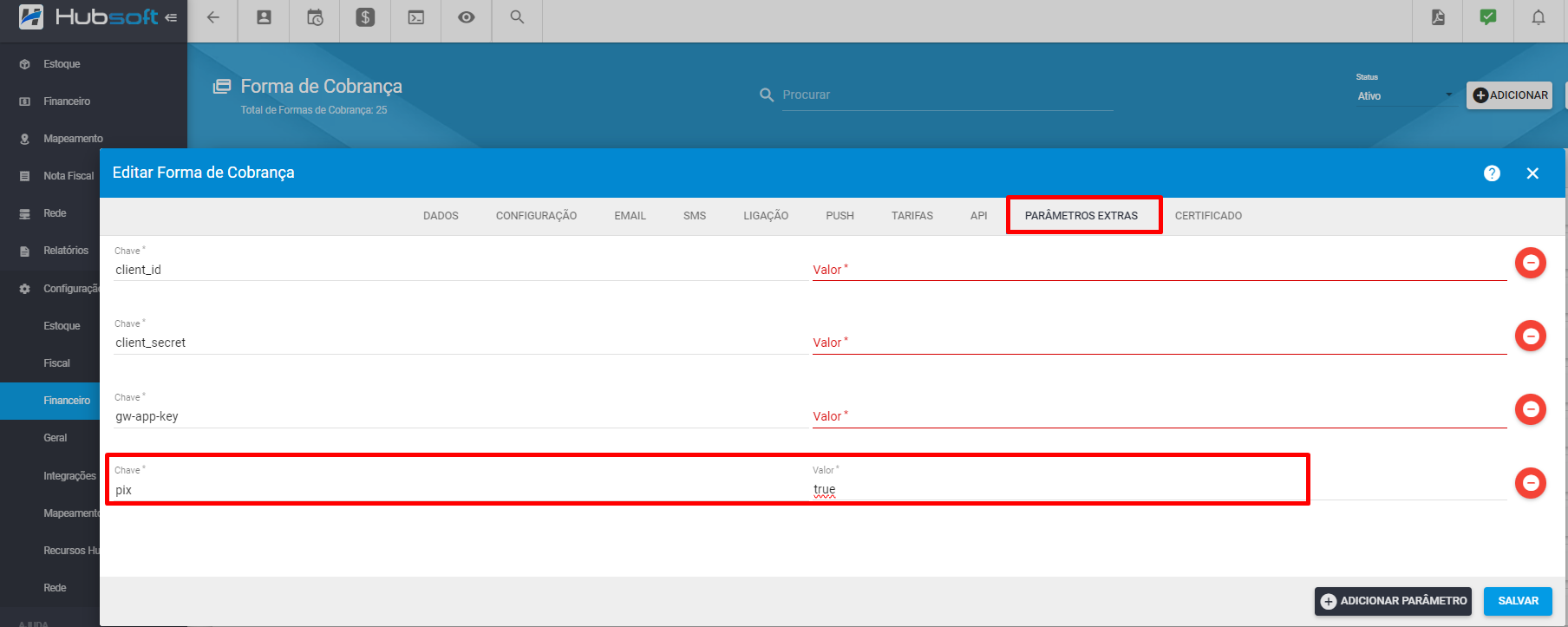This screenshot has height=627, width=1568.
Task: Click the magnifier search toolbar icon
Action: coord(517,17)
